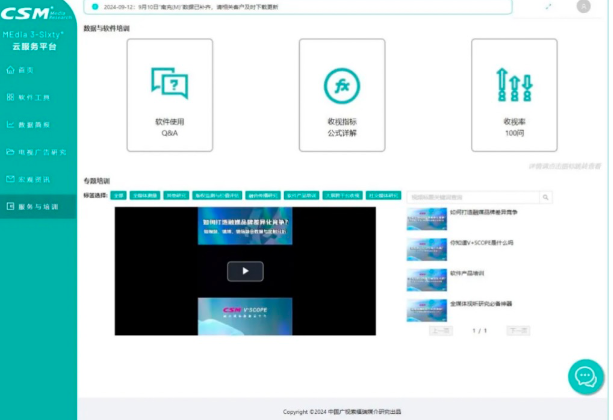Image resolution: width=613 pixels, height=420 pixels.
Task: Click the magnifier search icon
Action: (545, 197)
